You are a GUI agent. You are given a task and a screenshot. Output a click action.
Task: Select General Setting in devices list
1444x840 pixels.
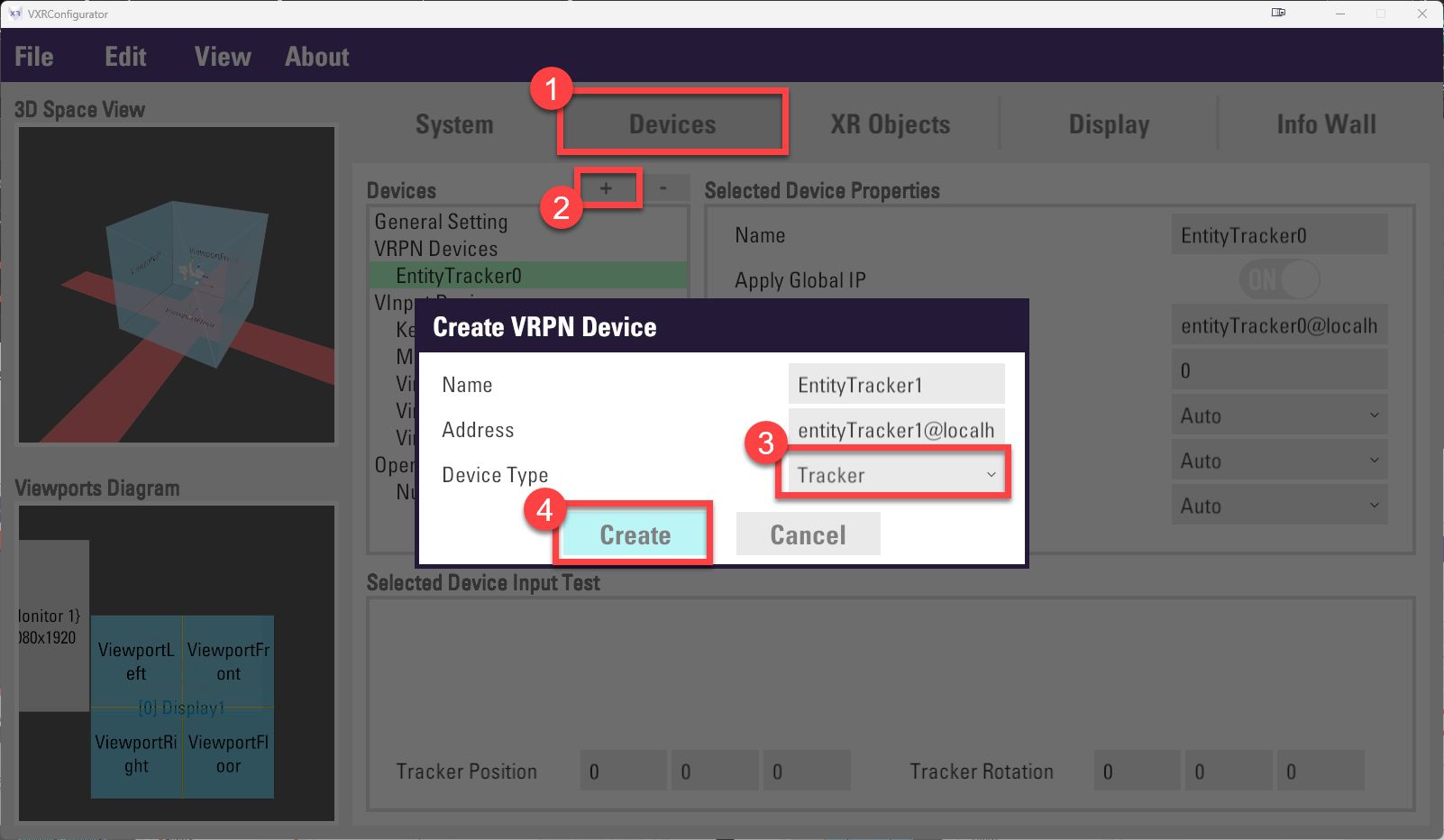coord(441,222)
